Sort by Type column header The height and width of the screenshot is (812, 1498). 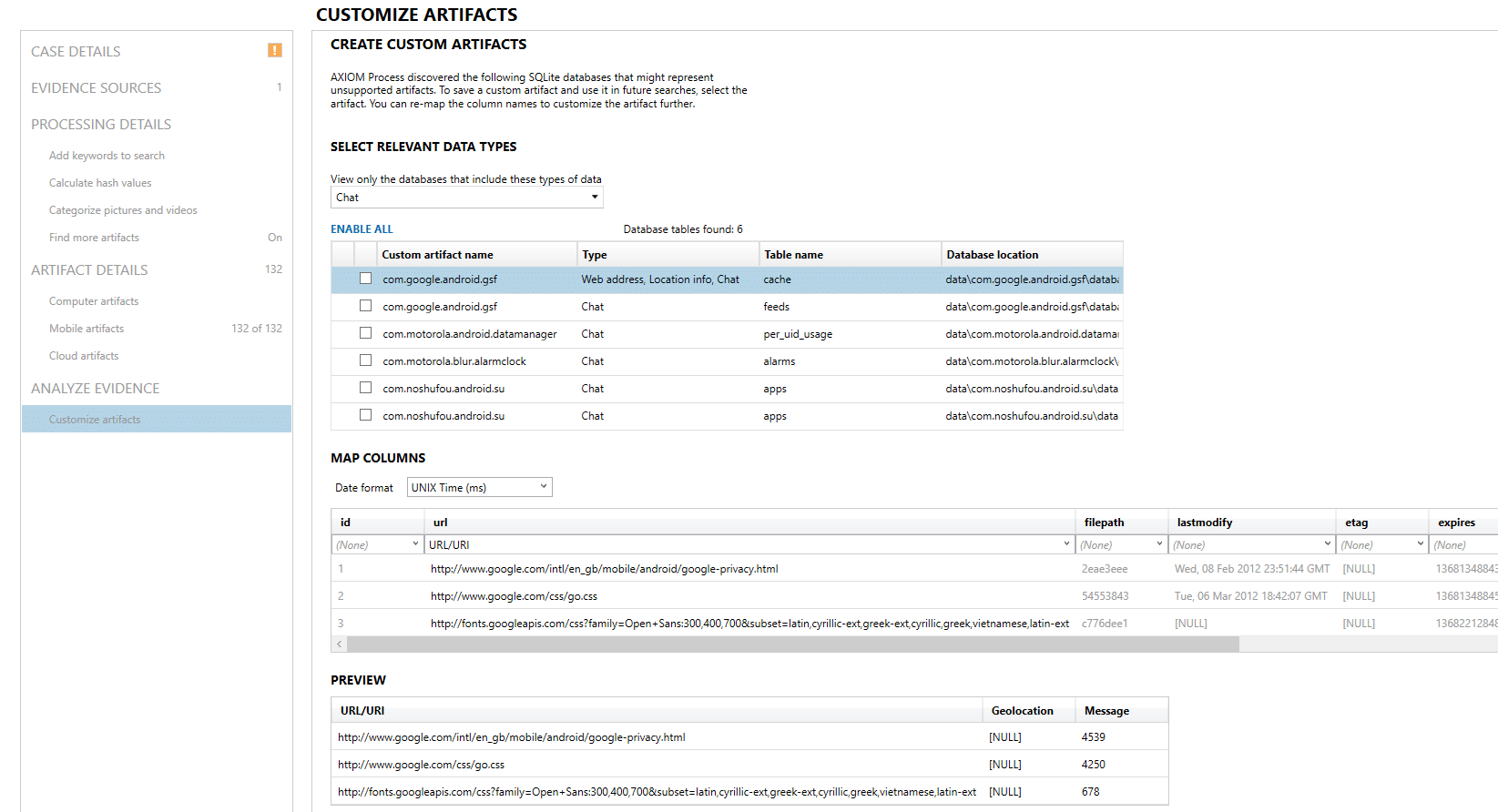pos(667,255)
